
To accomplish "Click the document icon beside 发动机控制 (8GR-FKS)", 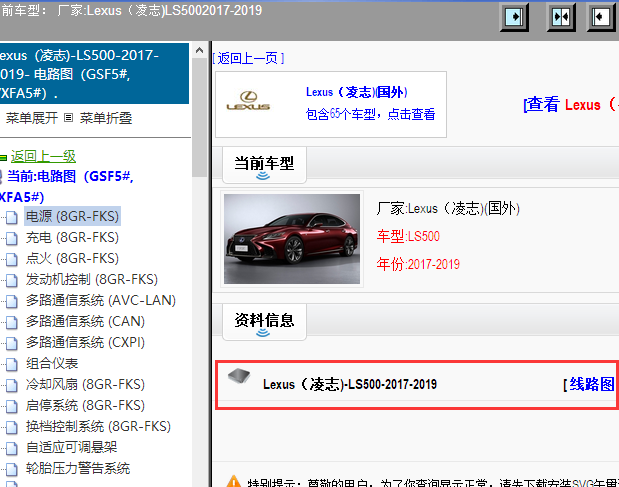I will tap(12, 280).
